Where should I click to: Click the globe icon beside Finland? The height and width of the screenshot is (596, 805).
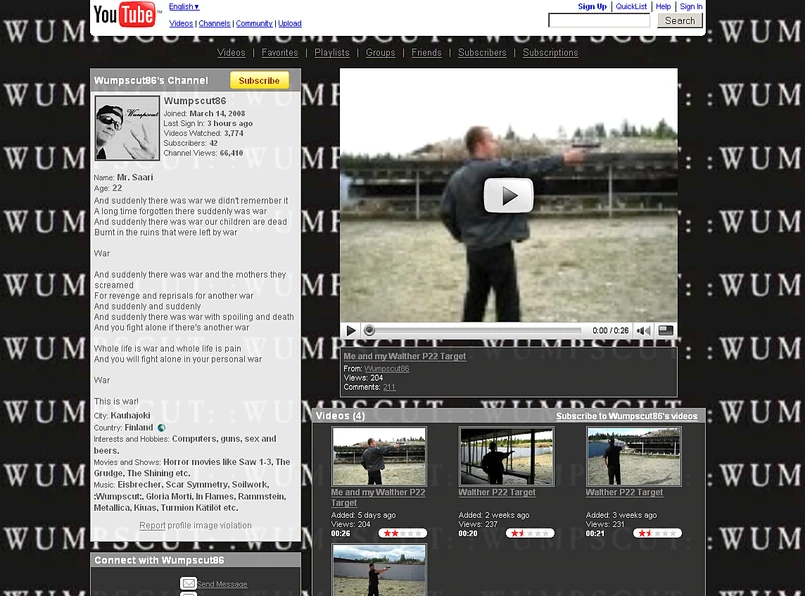(x=161, y=428)
